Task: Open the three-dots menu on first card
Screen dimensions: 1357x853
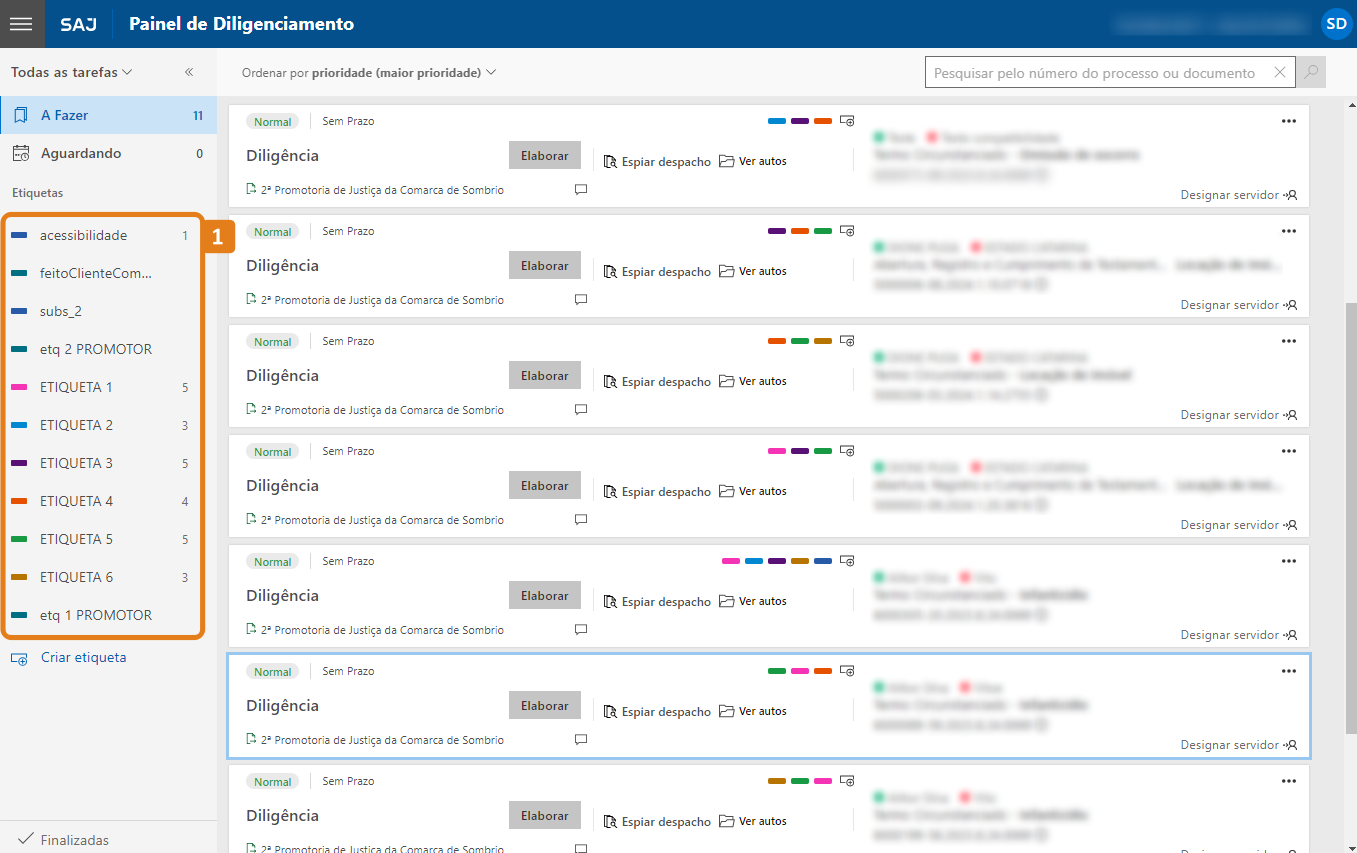Action: pyautogui.click(x=1288, y=121)
